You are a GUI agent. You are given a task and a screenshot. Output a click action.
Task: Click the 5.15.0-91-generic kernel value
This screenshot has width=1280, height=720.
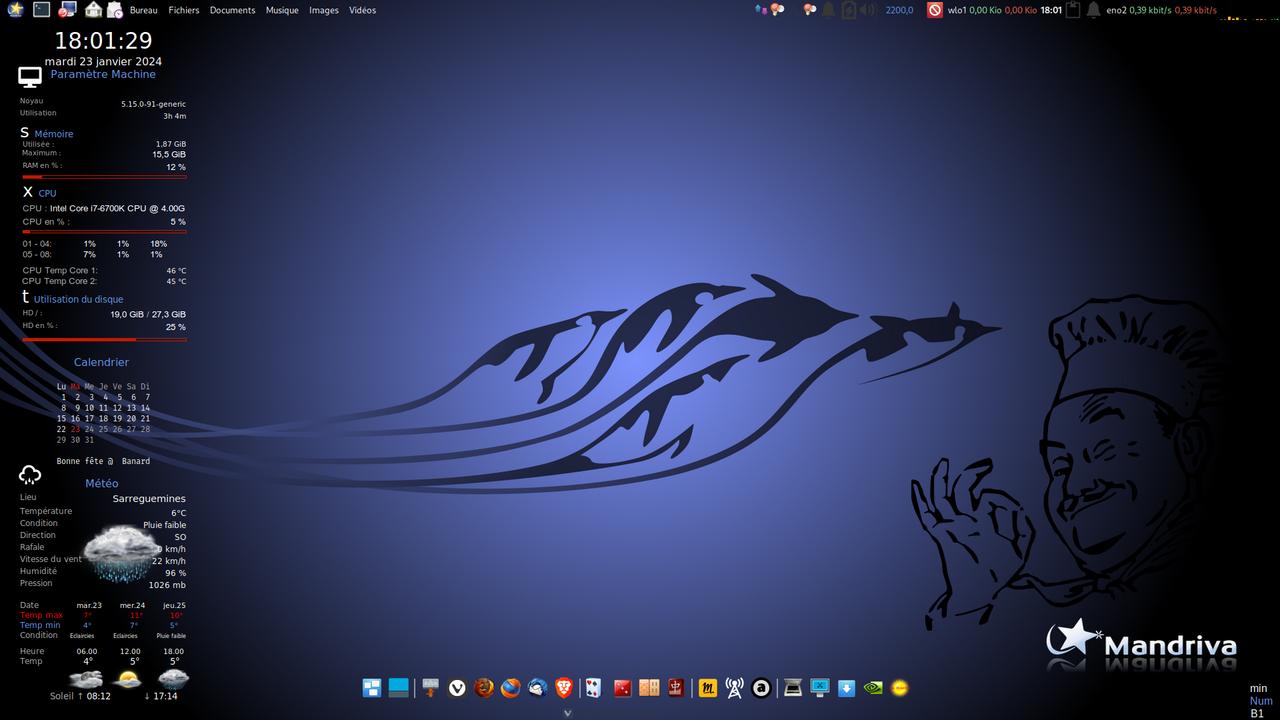pos(153,104)
